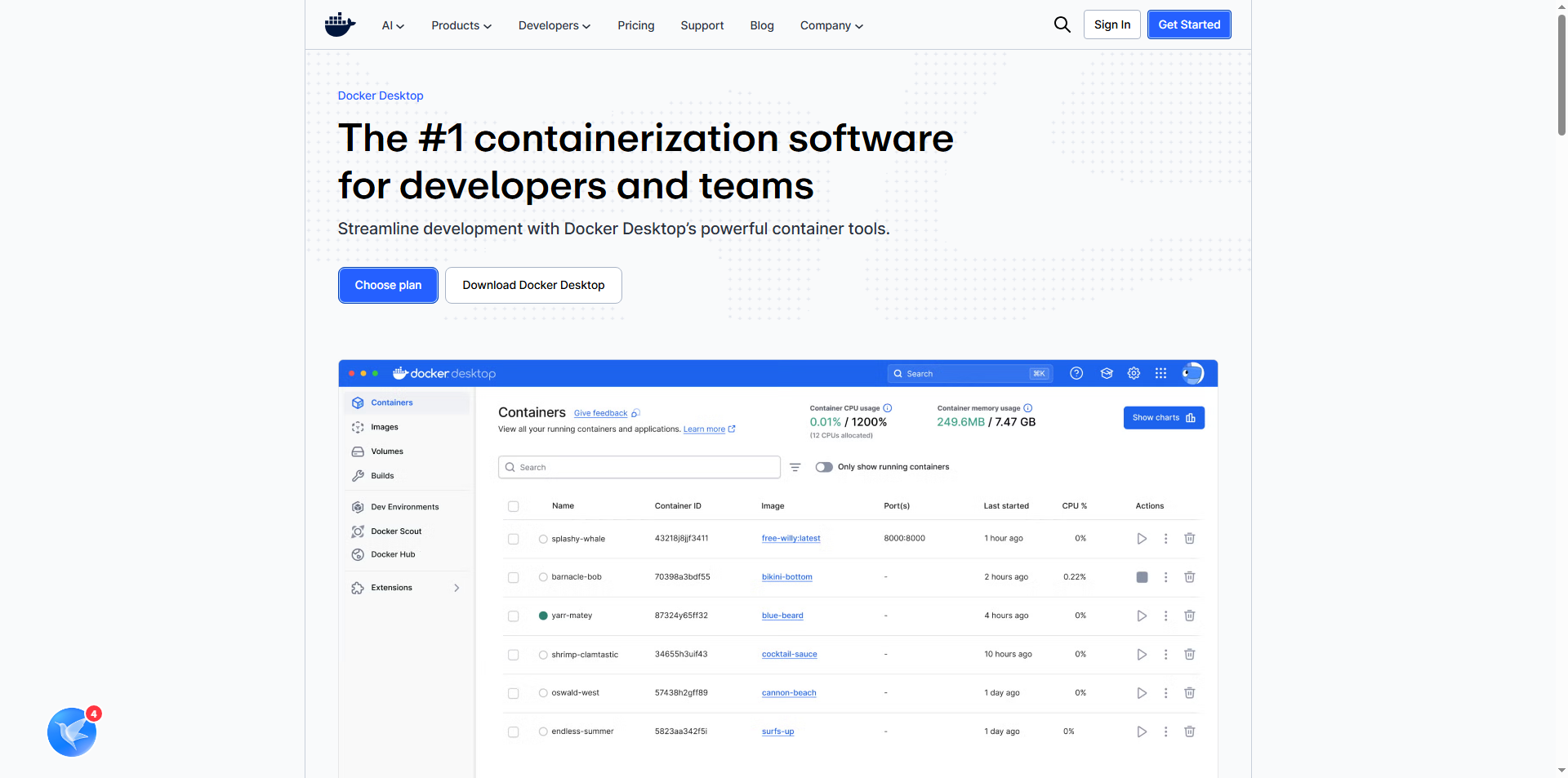Delete the endless-summer container
1568x778 pixels.
[1190, 731]
